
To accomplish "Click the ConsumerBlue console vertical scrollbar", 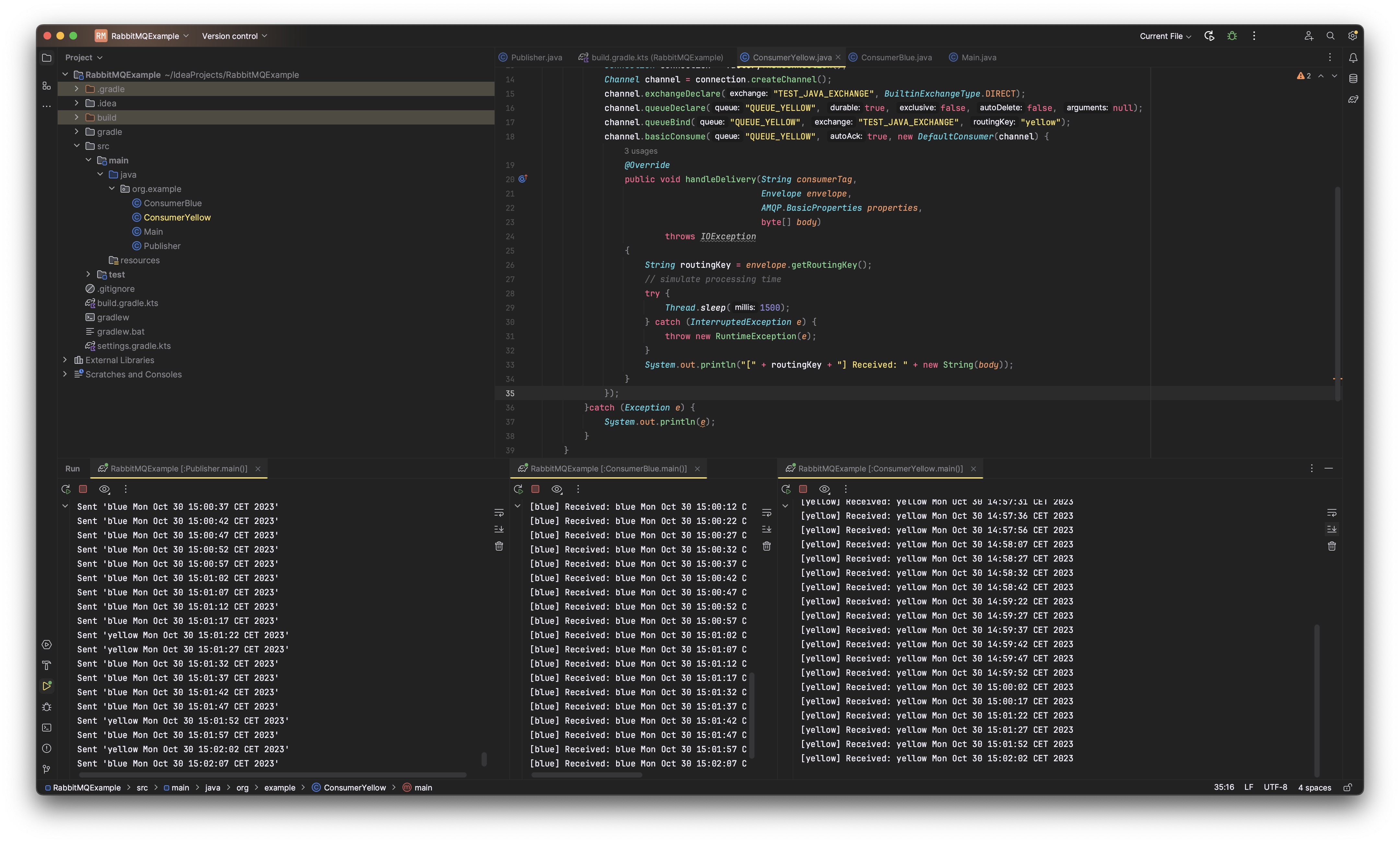I will [x=752, y=715].
